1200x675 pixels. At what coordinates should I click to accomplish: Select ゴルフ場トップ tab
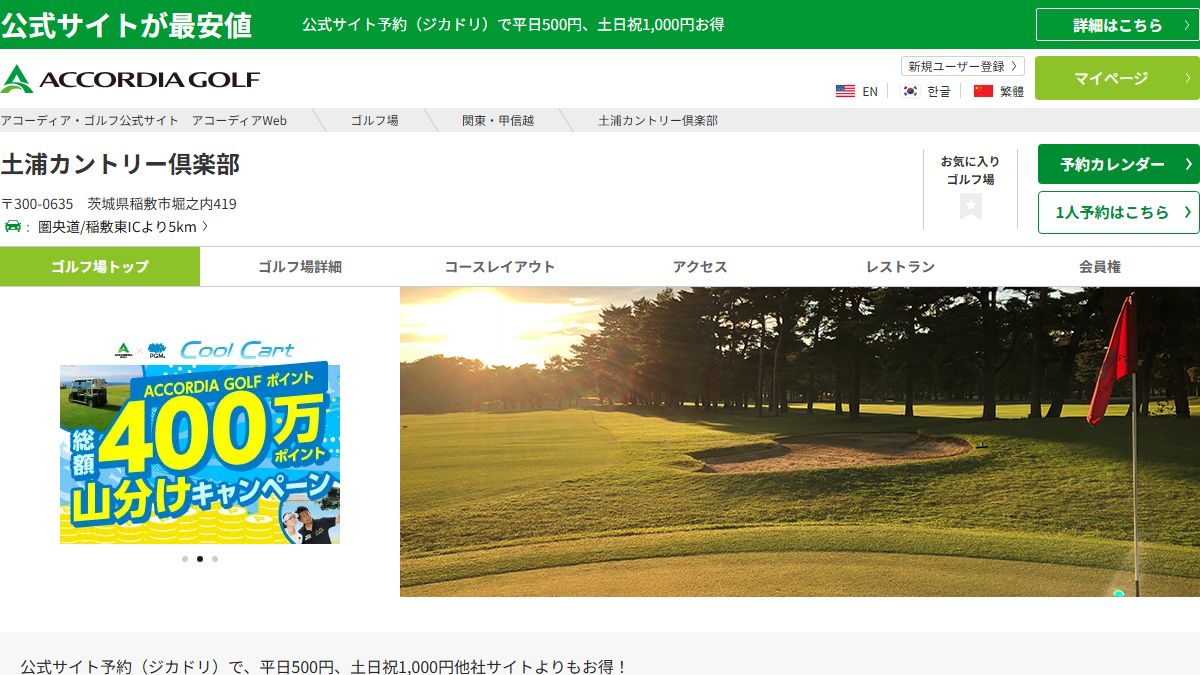(100, 267)
